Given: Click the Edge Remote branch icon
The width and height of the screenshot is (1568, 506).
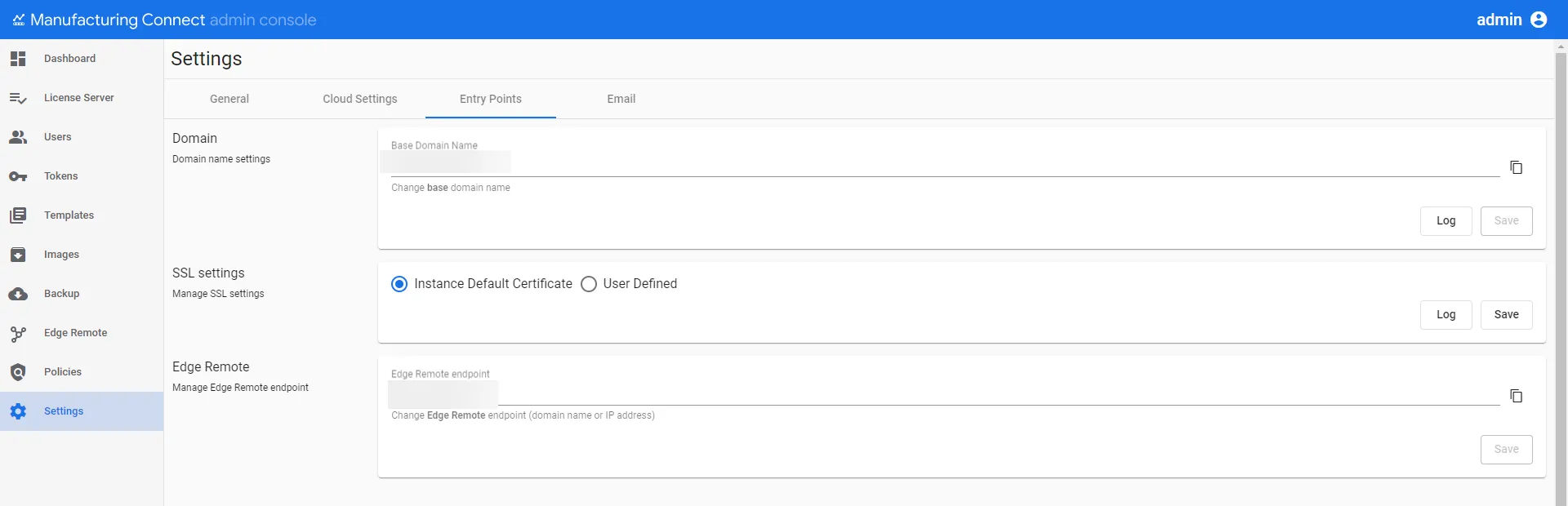Looking at the screenshot, I should pyautogui.click(x=18, y=333).
